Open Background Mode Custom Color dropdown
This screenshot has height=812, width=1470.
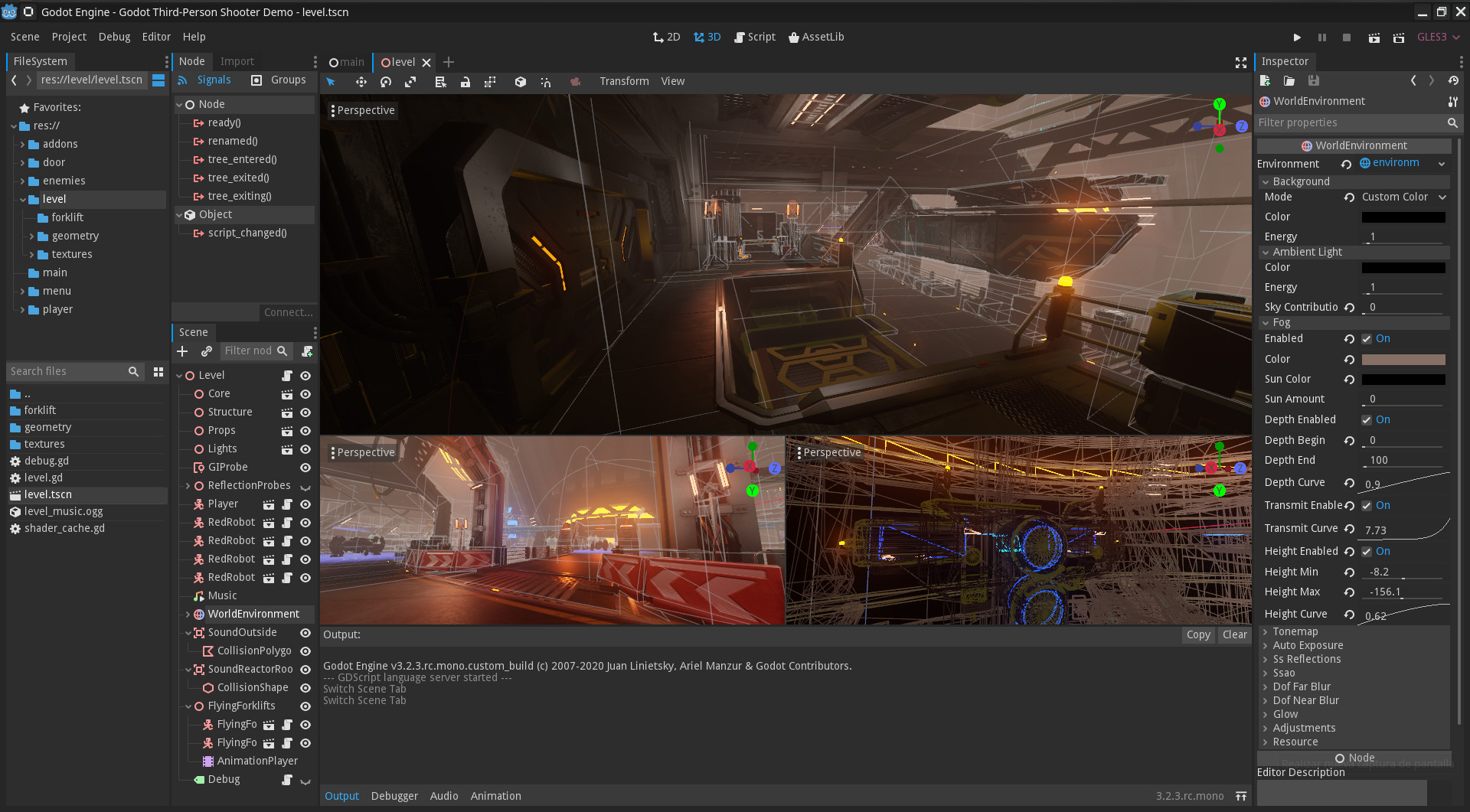(x=1403, y=197)
